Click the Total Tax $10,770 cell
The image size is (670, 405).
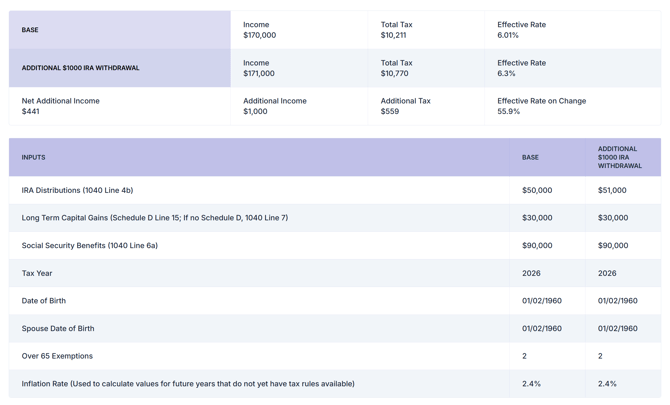(x=397, y=68)
